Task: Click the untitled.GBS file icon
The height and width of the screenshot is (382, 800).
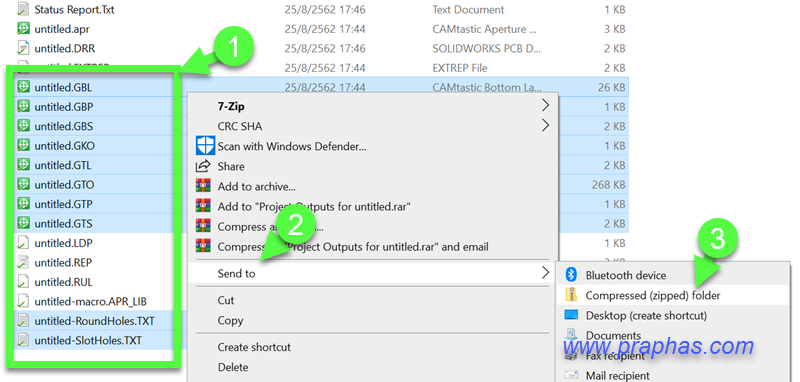Action: (23, 126)
